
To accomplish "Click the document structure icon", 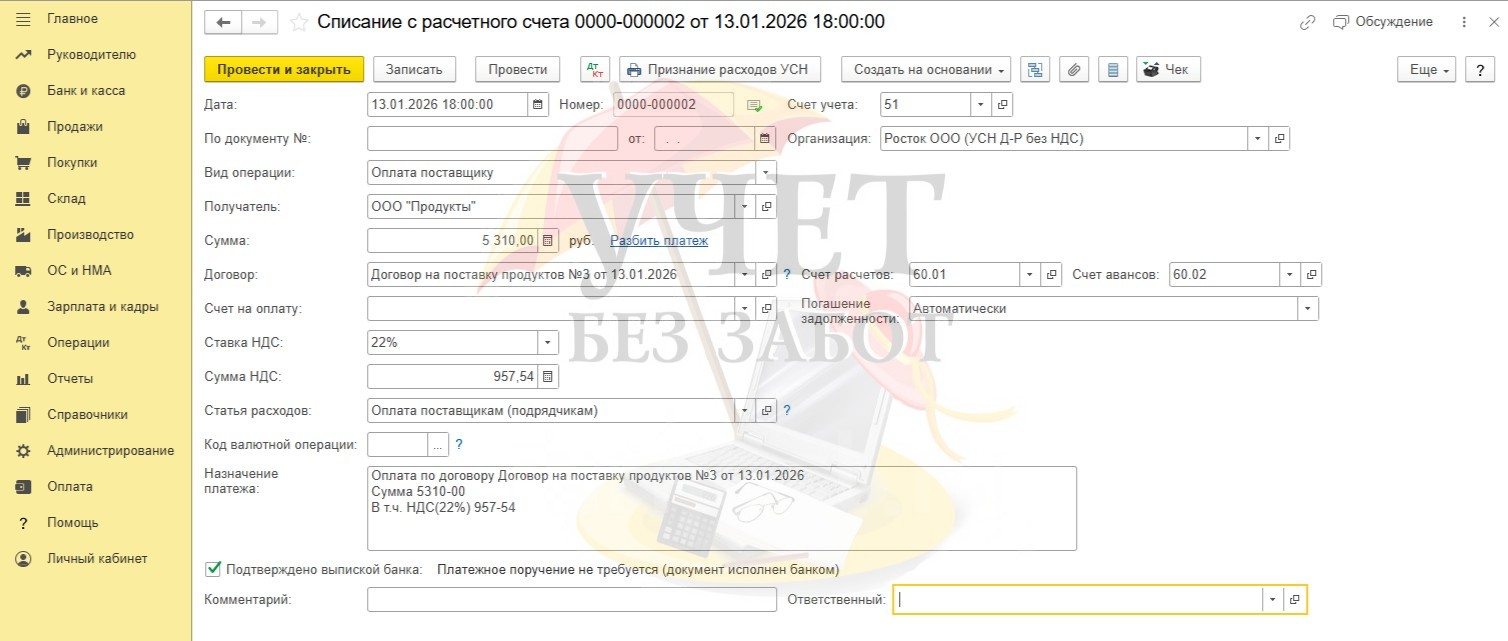I will click(1035, 69).
